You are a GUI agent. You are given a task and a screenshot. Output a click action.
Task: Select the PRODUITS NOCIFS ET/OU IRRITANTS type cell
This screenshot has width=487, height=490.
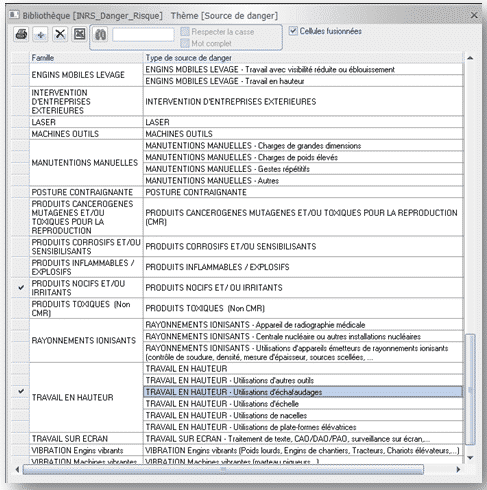coord(303,288)
